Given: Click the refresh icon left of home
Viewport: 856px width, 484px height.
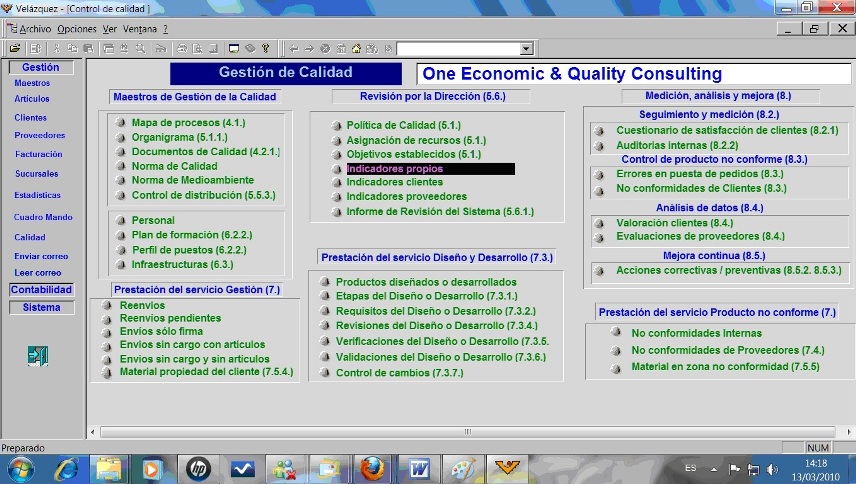Looking at the screenshot, I should (341, 49).
